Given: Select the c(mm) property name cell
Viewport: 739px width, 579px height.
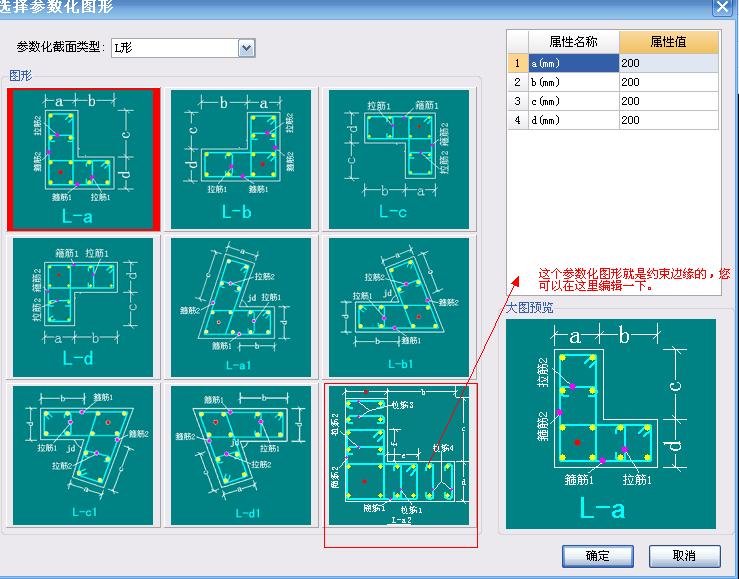Looking at the screenshot, I should tap(574, 101).
